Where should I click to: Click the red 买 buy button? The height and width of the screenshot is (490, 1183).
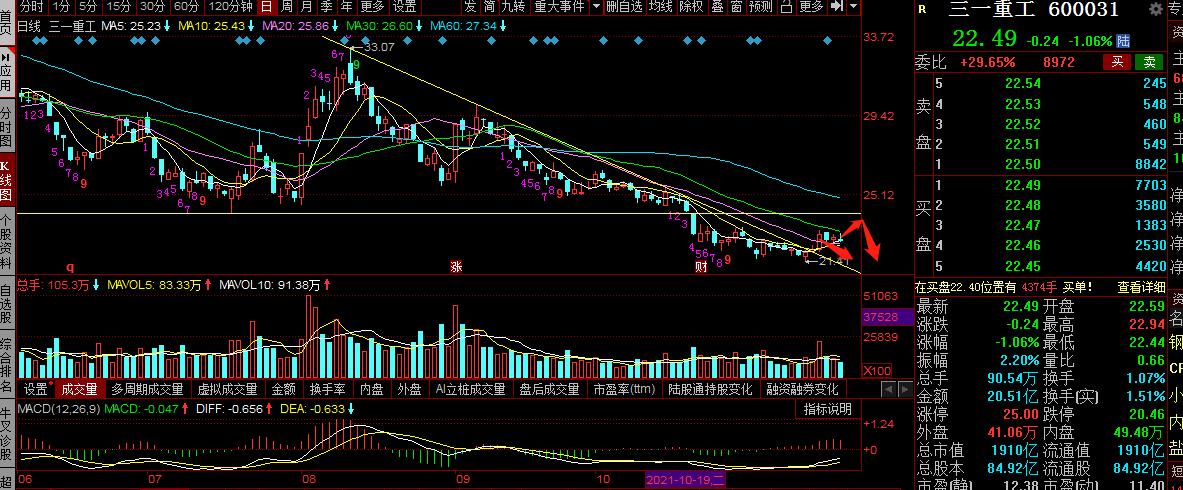tap(1117, 62)
